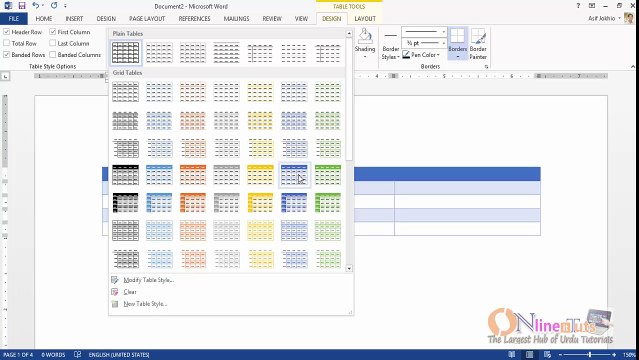Switch to the PAGE LAYOUT tab
Image resolution: width=639 pixels, height=360 pixels.
[x=147, y=19]
